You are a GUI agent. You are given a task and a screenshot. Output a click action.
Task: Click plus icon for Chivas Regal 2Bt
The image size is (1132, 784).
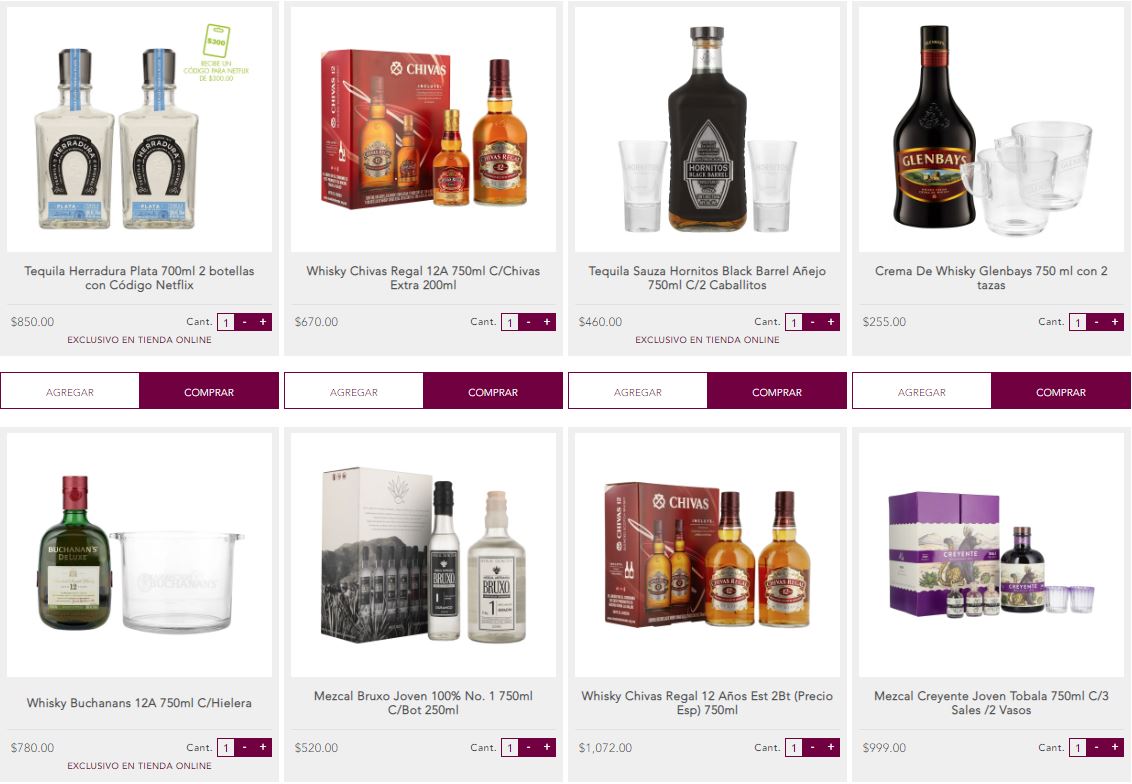point(831,747)
